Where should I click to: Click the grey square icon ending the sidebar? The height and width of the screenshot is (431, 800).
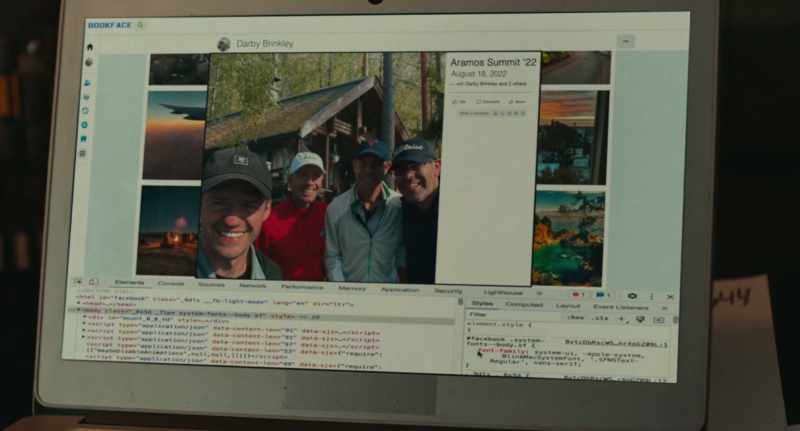pos(83,154)
